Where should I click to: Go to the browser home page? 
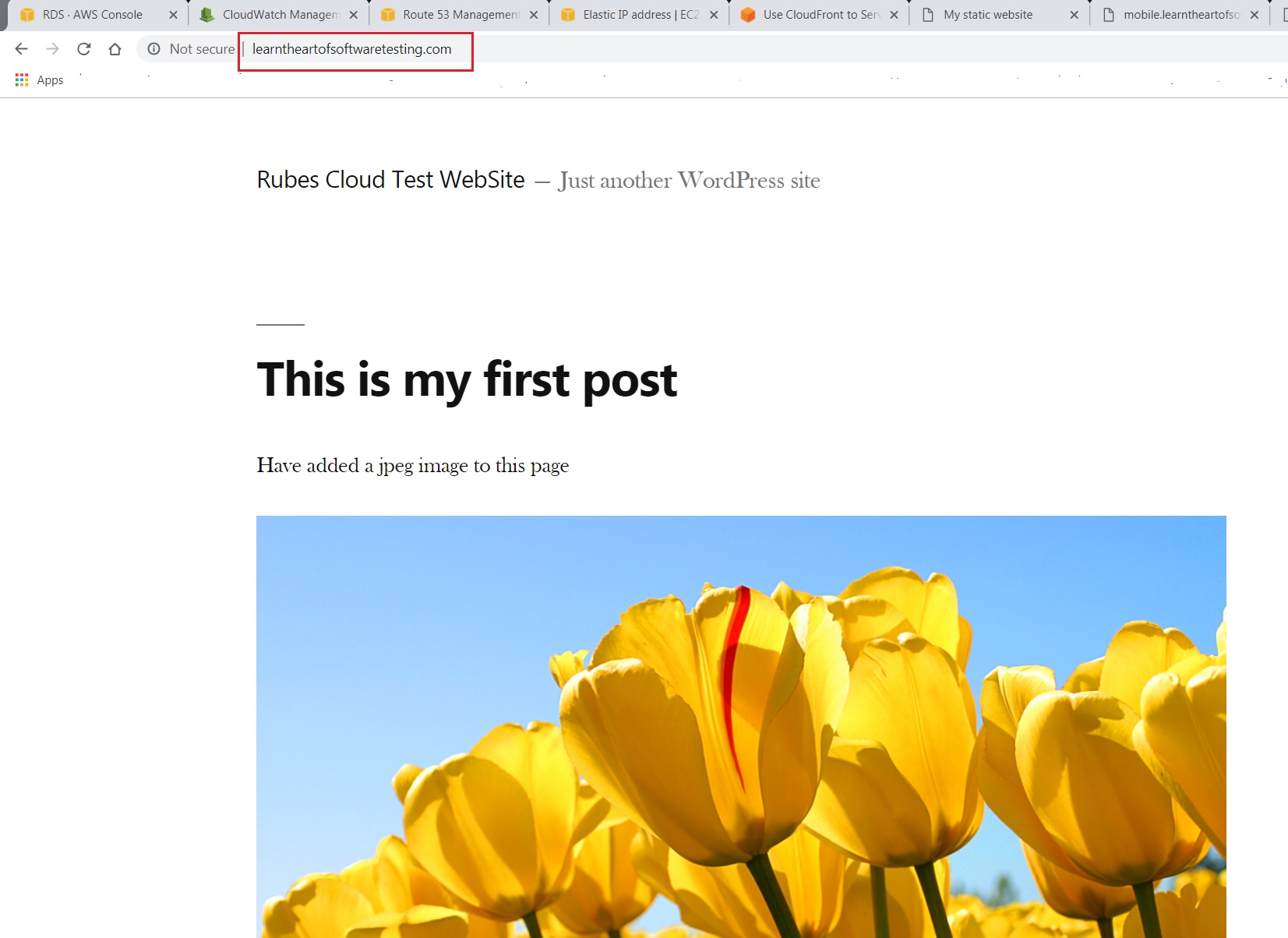pyautogui.click(x=115, y=49)
